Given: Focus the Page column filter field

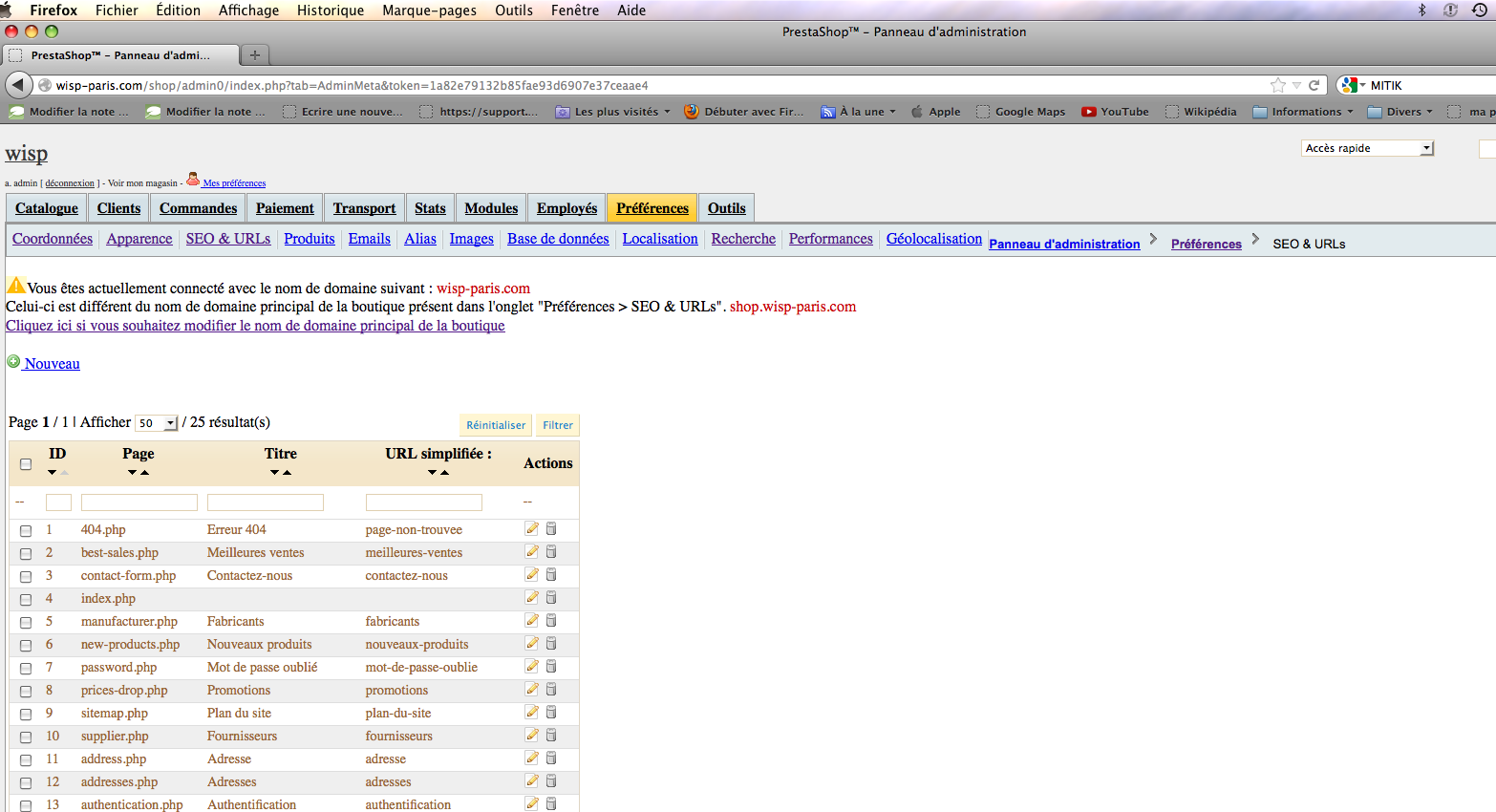Looking at the screenshot, I should pos(139,502).
